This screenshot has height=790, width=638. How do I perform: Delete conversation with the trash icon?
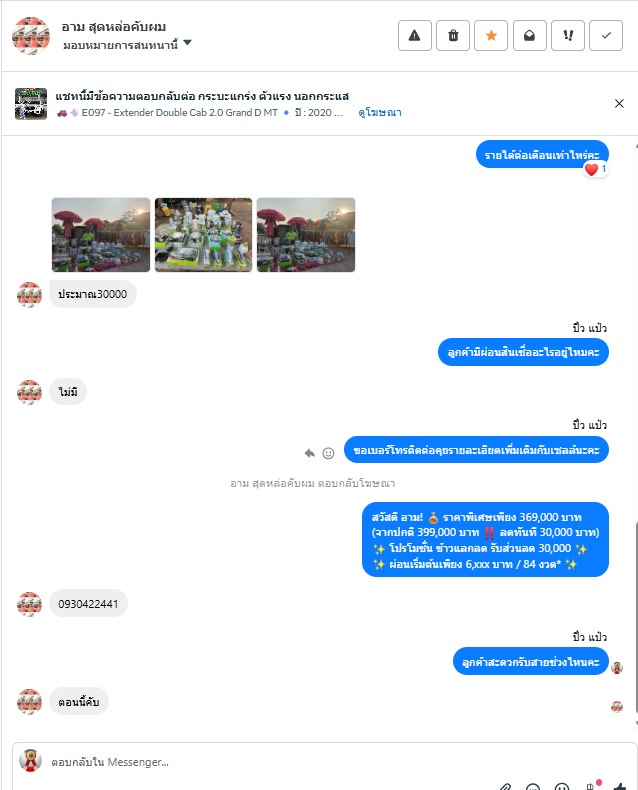[x=453, y=36]
